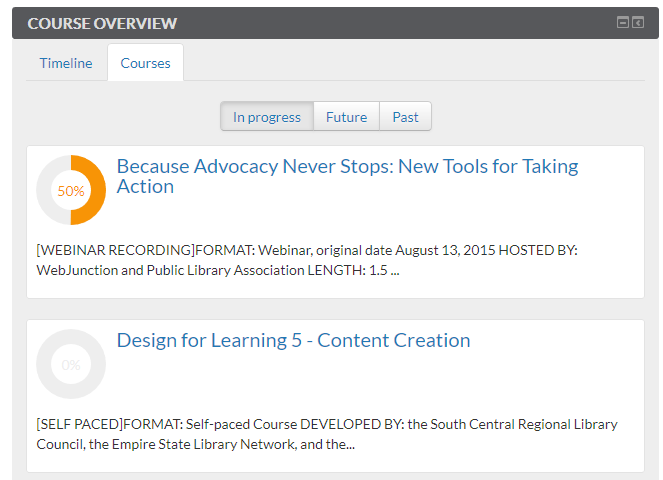This screenshot has height=480, width=663.
Task: Click the faint 0% percentage label
Action: pos(71,365)
